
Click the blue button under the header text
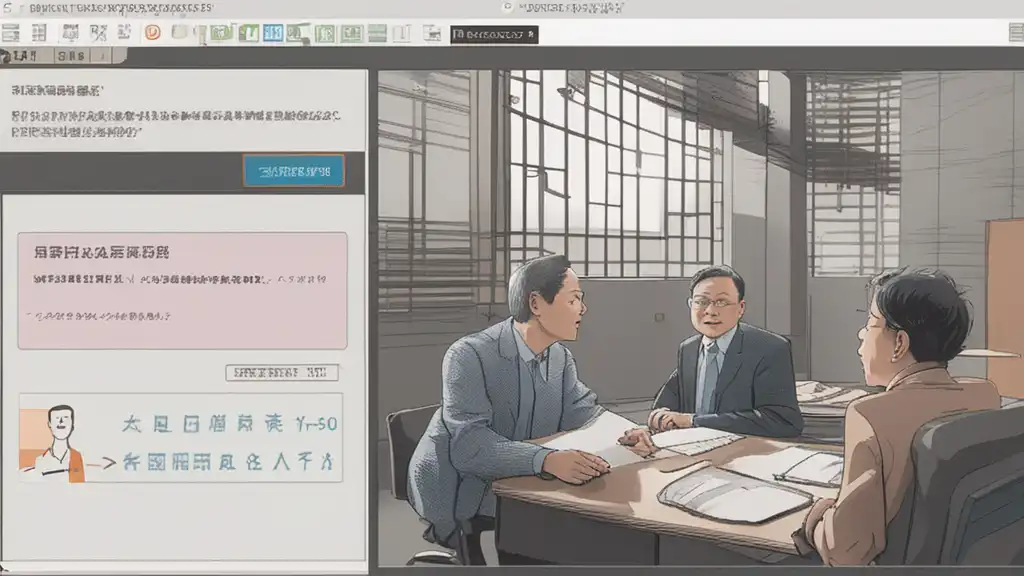click(x=294, y=171)
